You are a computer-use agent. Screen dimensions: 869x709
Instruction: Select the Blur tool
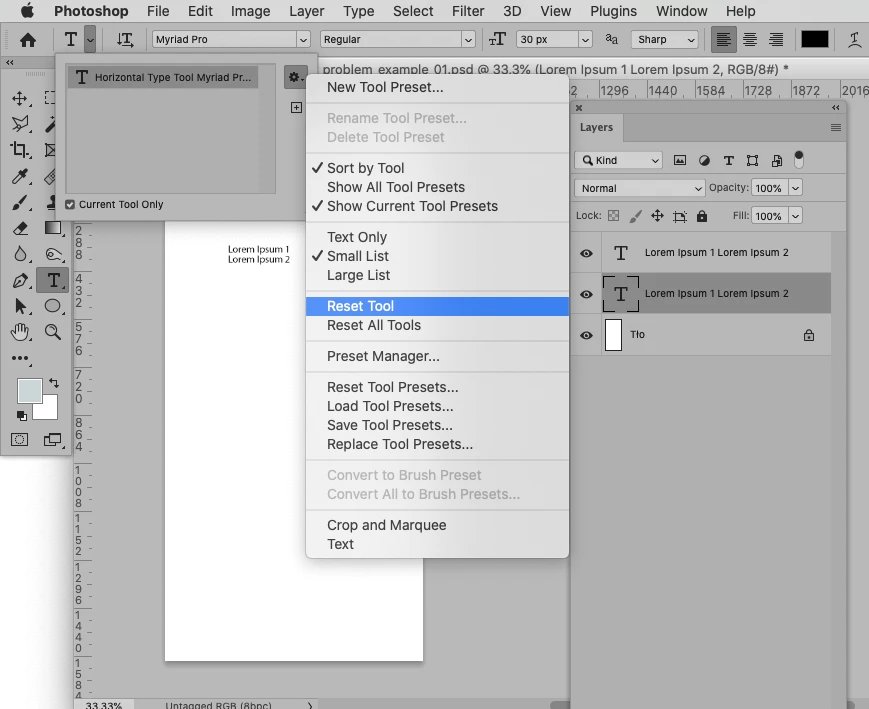20,254
